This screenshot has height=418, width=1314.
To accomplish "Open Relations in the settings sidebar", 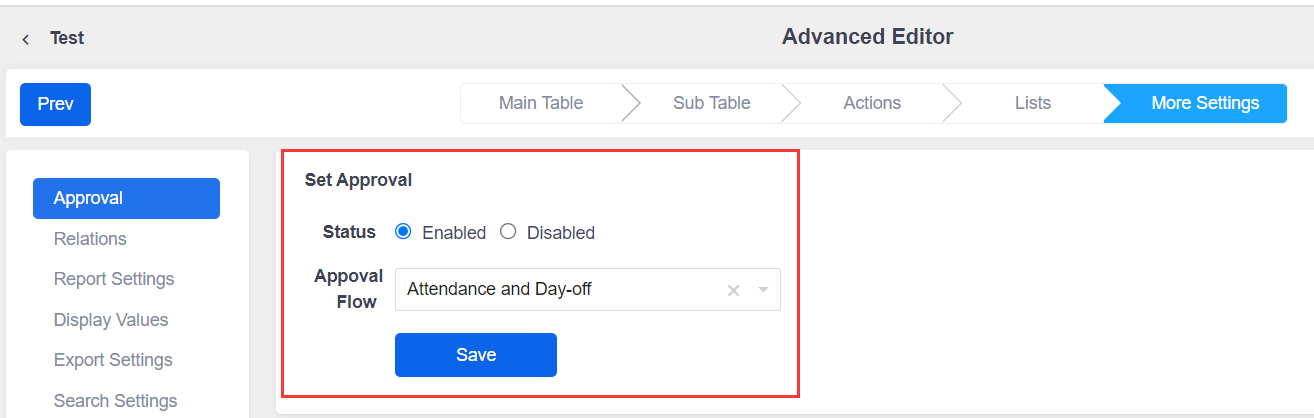I will point(90,239).
